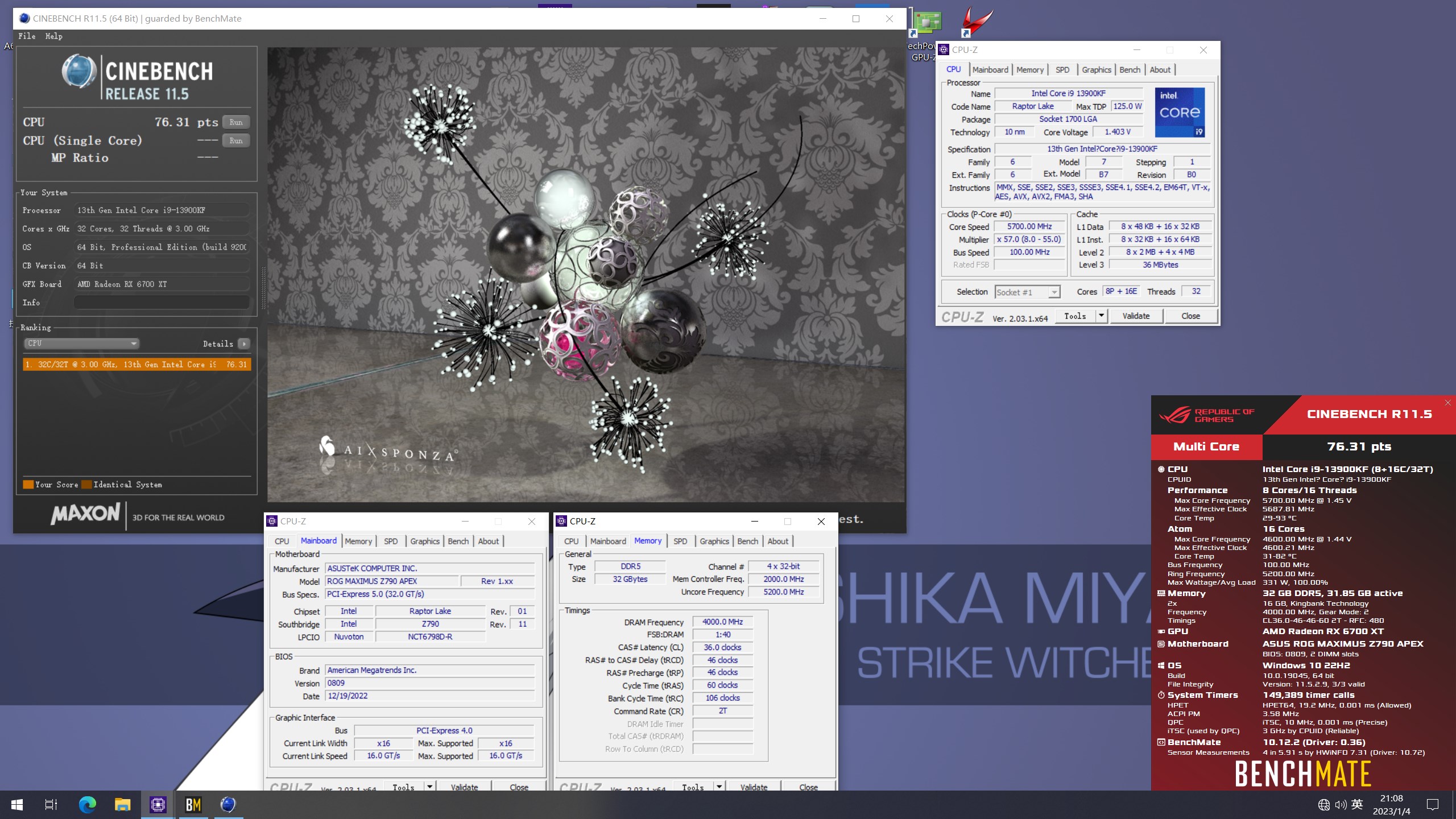
Task: Select the Uncore Frequency 5200.0 MHz value
Action: 784,592
